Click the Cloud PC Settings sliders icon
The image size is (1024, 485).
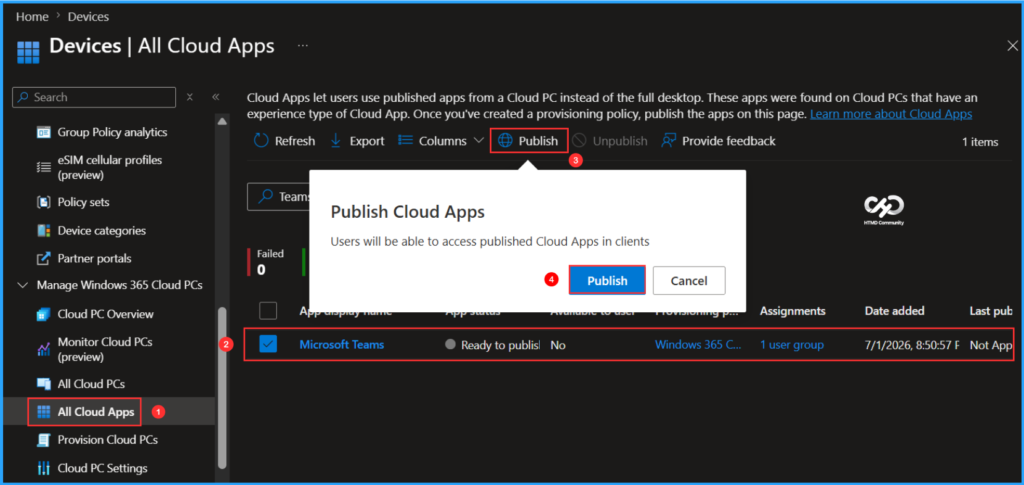pos(43,468)
